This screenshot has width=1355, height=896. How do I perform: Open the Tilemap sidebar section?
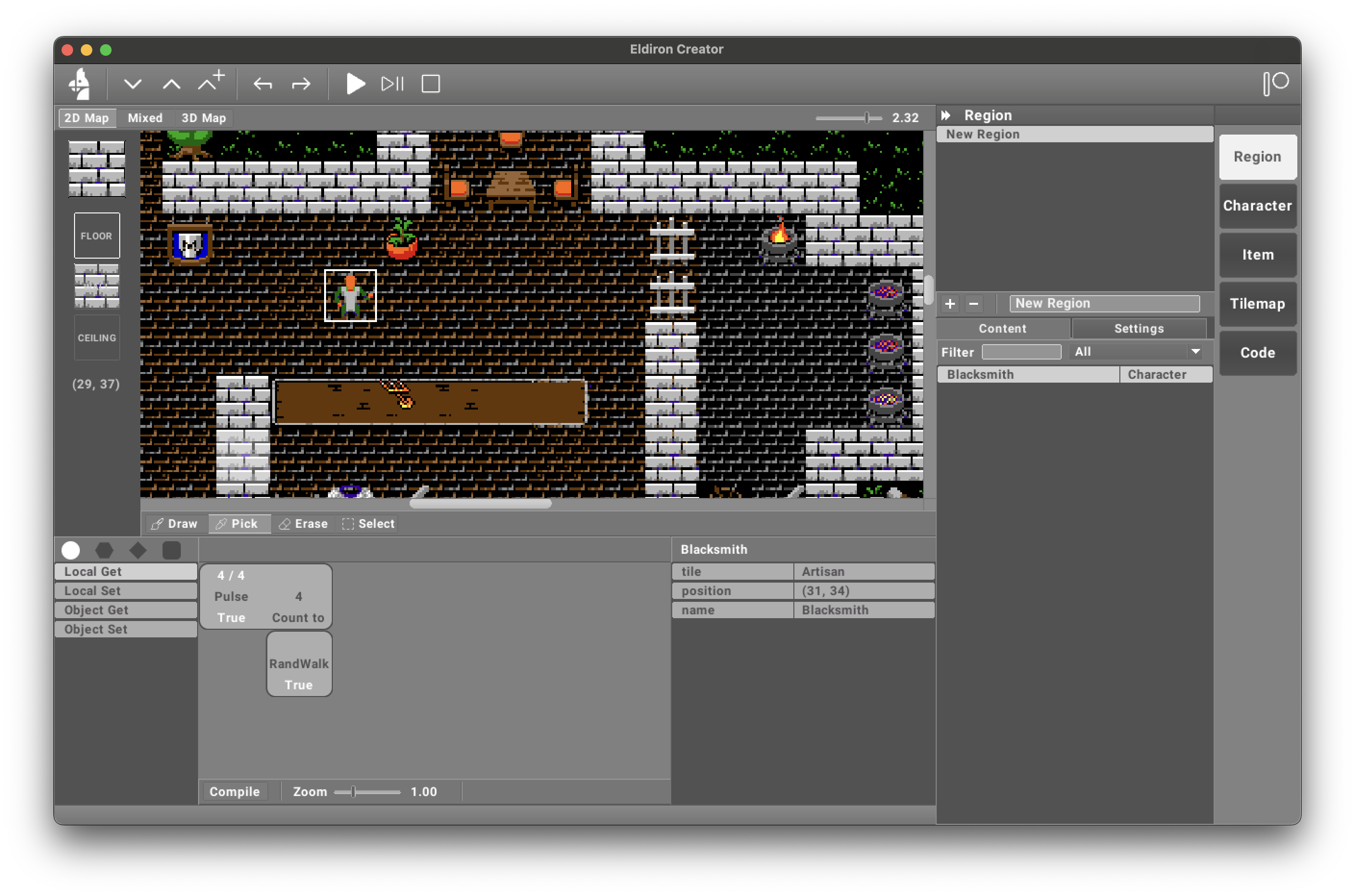coord(1257,304)
